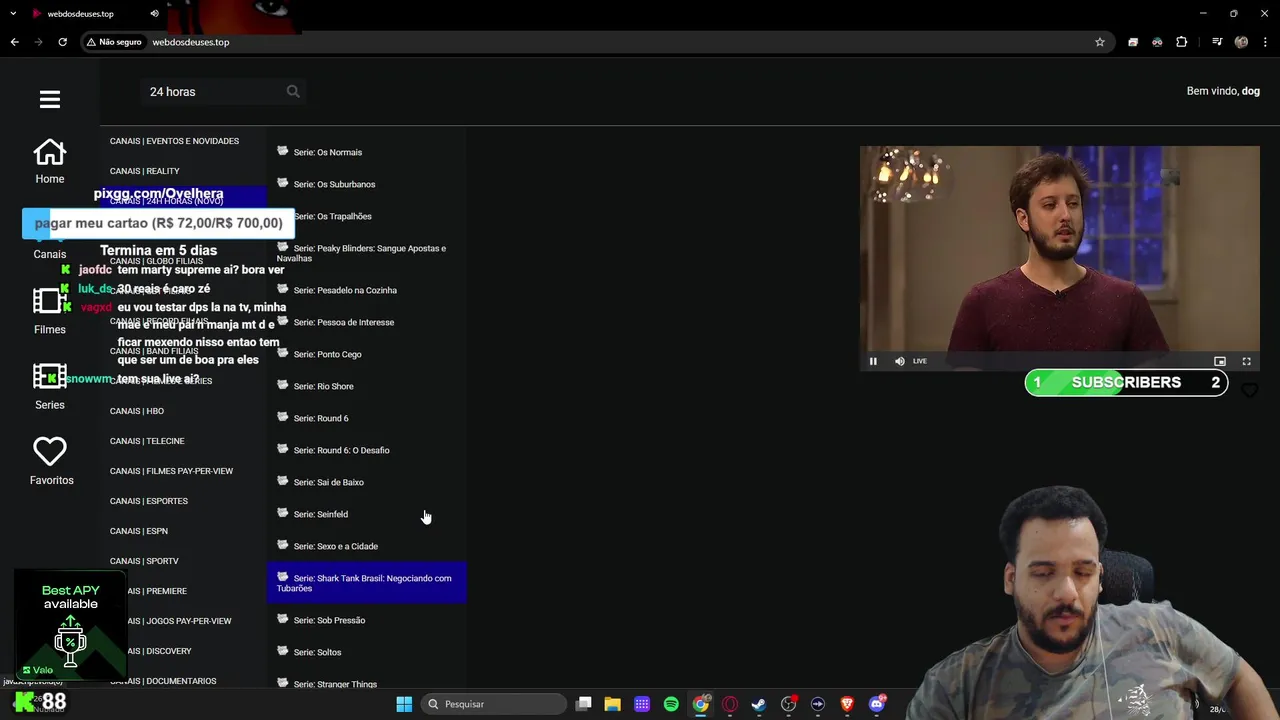Play 'Serie: Pessoa de Interesse' channel

[366, 322]
